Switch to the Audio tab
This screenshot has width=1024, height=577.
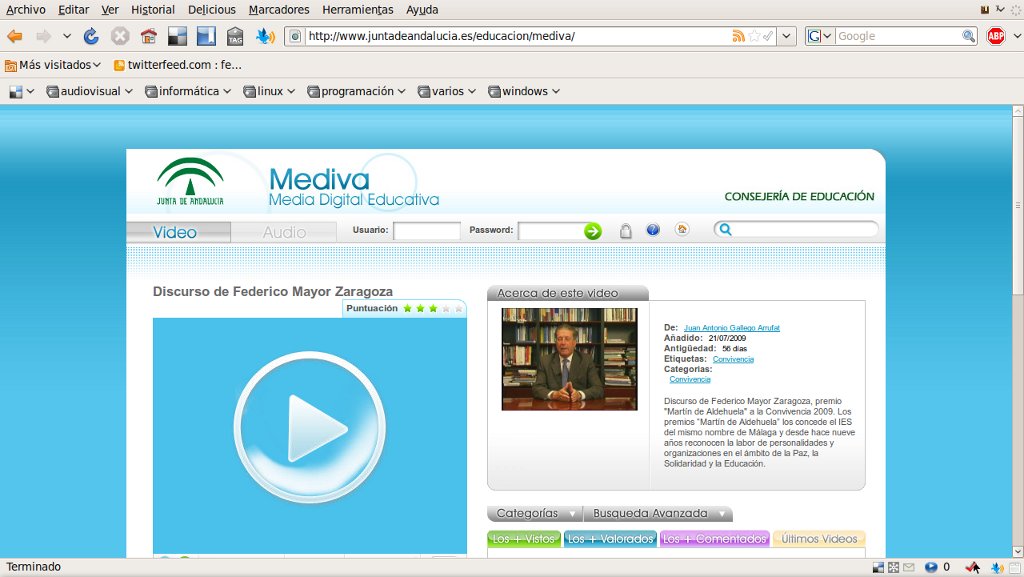(284, 232)
